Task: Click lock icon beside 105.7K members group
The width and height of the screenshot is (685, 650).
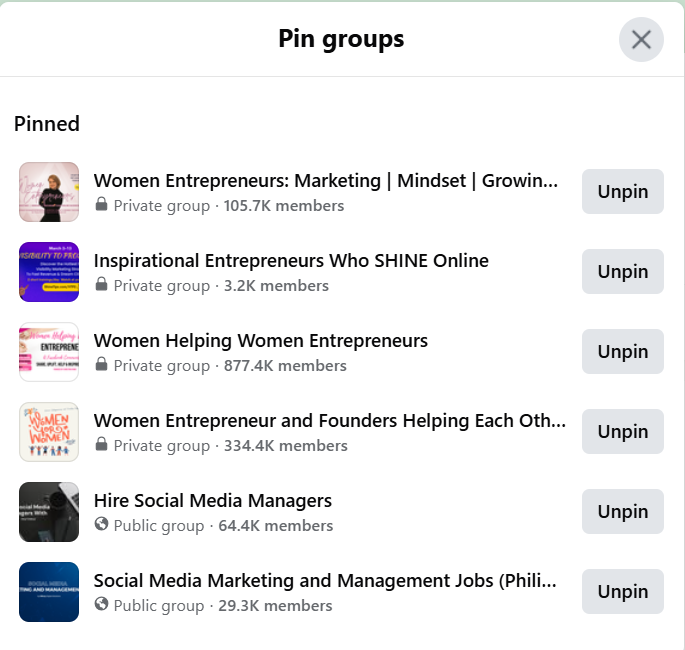Action: [101, 205]
